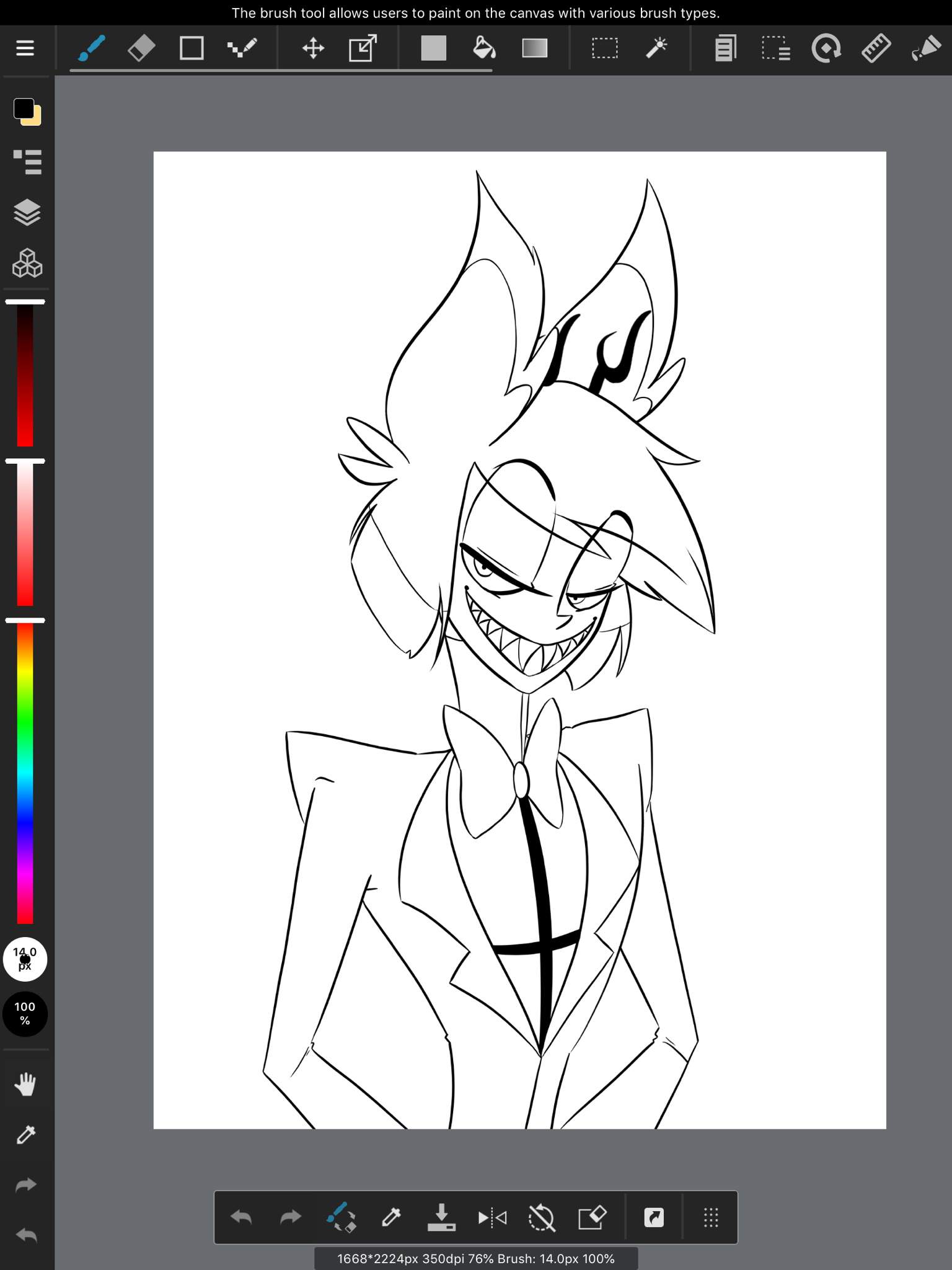Select the Magic Wand tool
This screenshot has width=952, height=1270.
coord(656,48)
